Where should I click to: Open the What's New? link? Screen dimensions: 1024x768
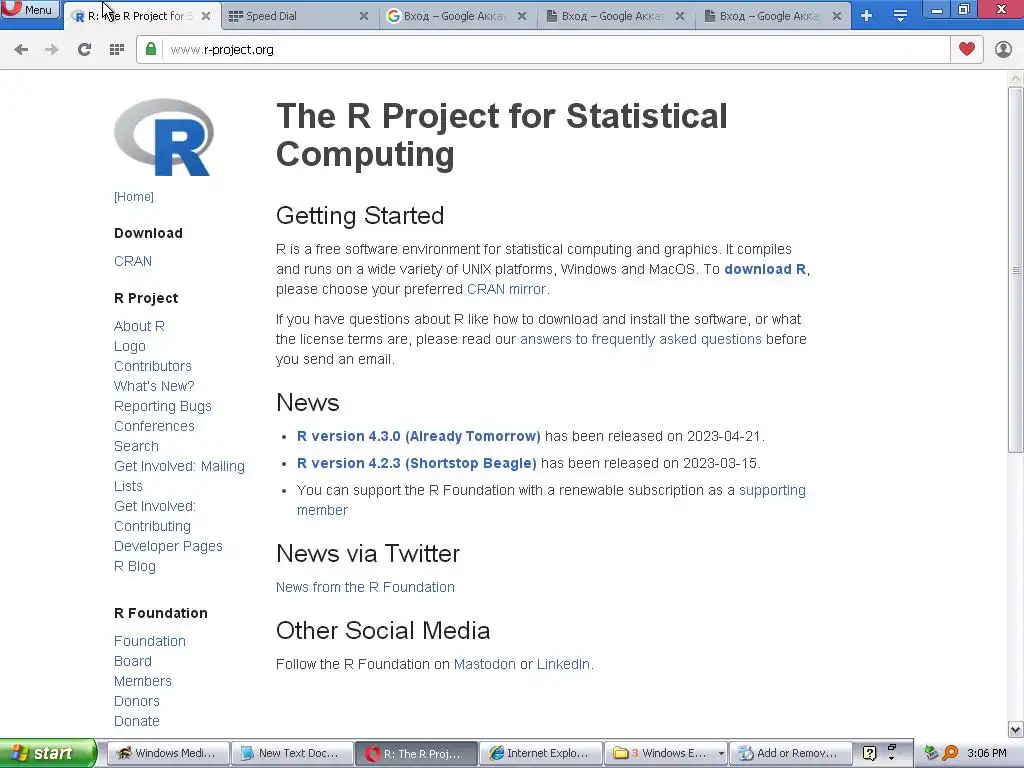(154, 386)
